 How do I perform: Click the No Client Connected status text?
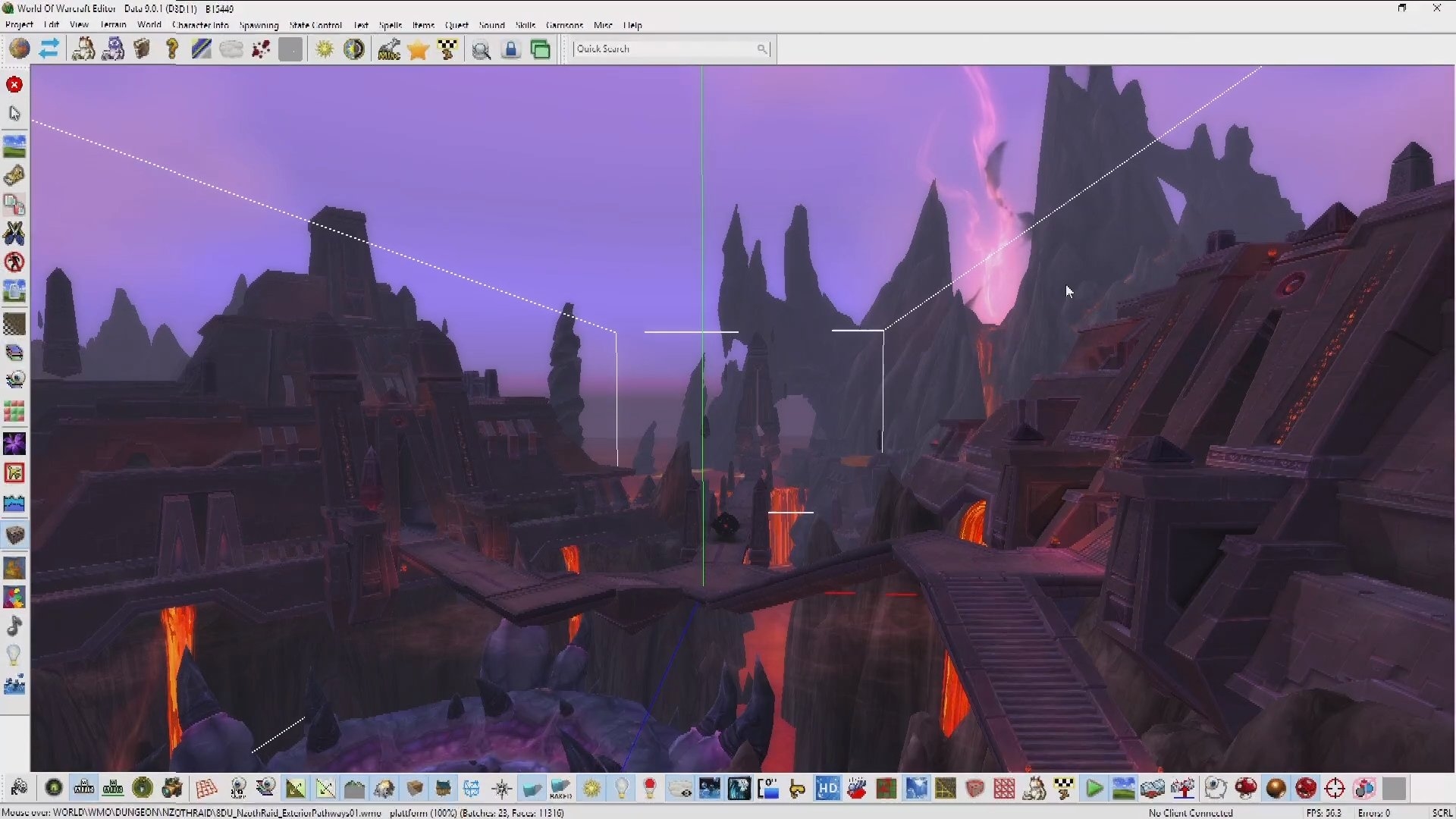[x=1191, y=813]
